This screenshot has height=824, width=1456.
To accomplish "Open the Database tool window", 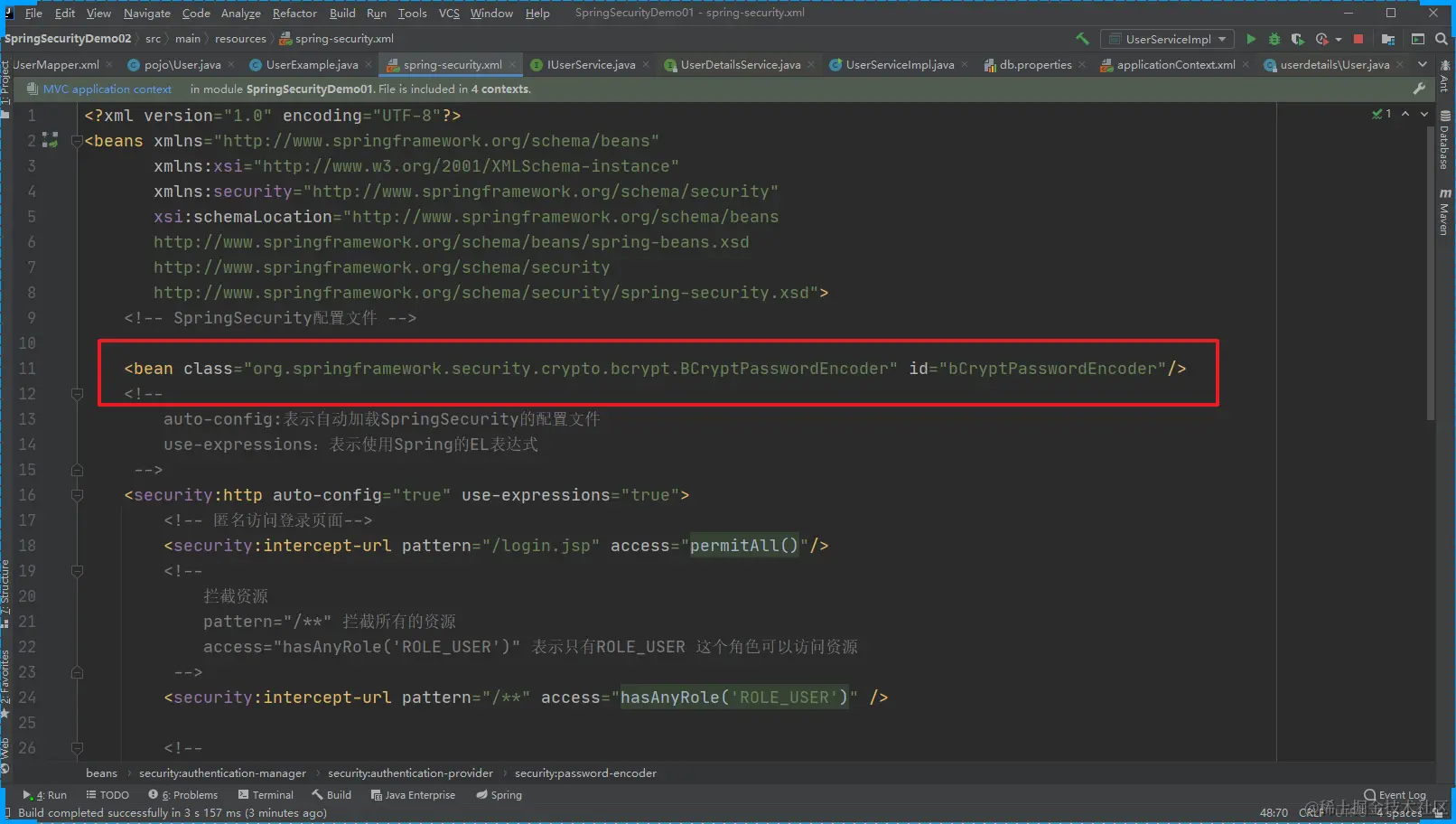I will [1445, 139].
